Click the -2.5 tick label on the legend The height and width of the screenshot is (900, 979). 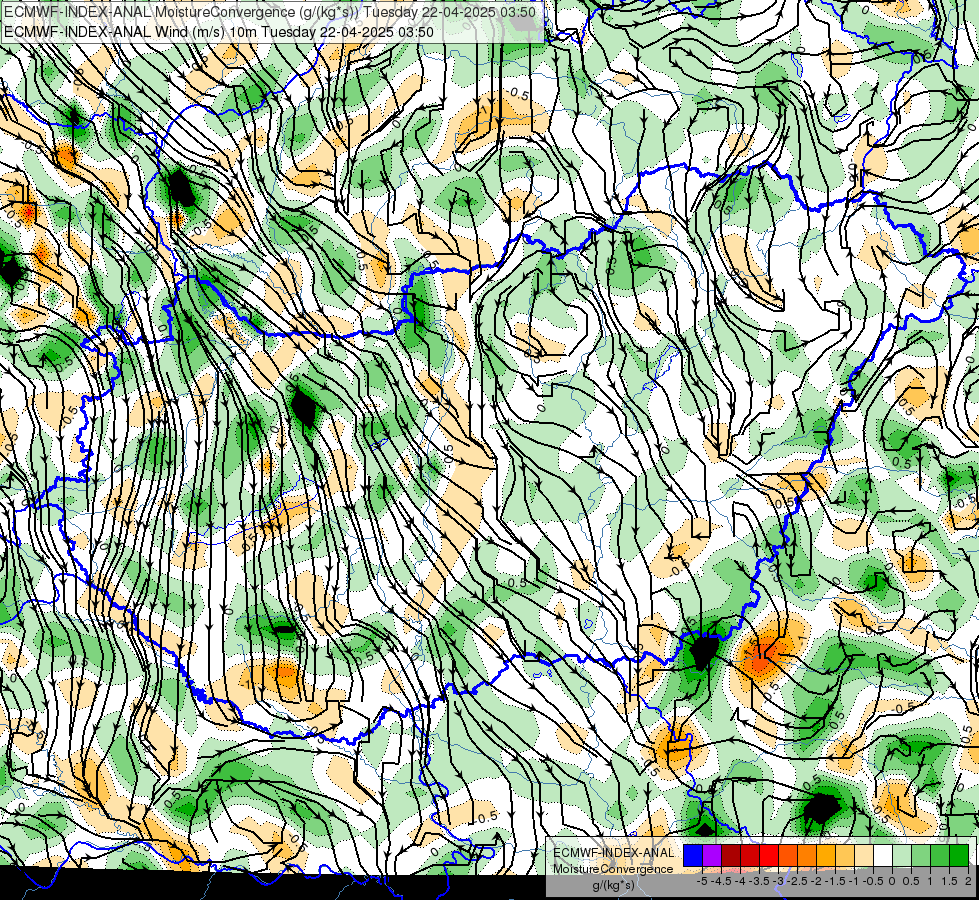pyautogui.click(x=797, y=881)
